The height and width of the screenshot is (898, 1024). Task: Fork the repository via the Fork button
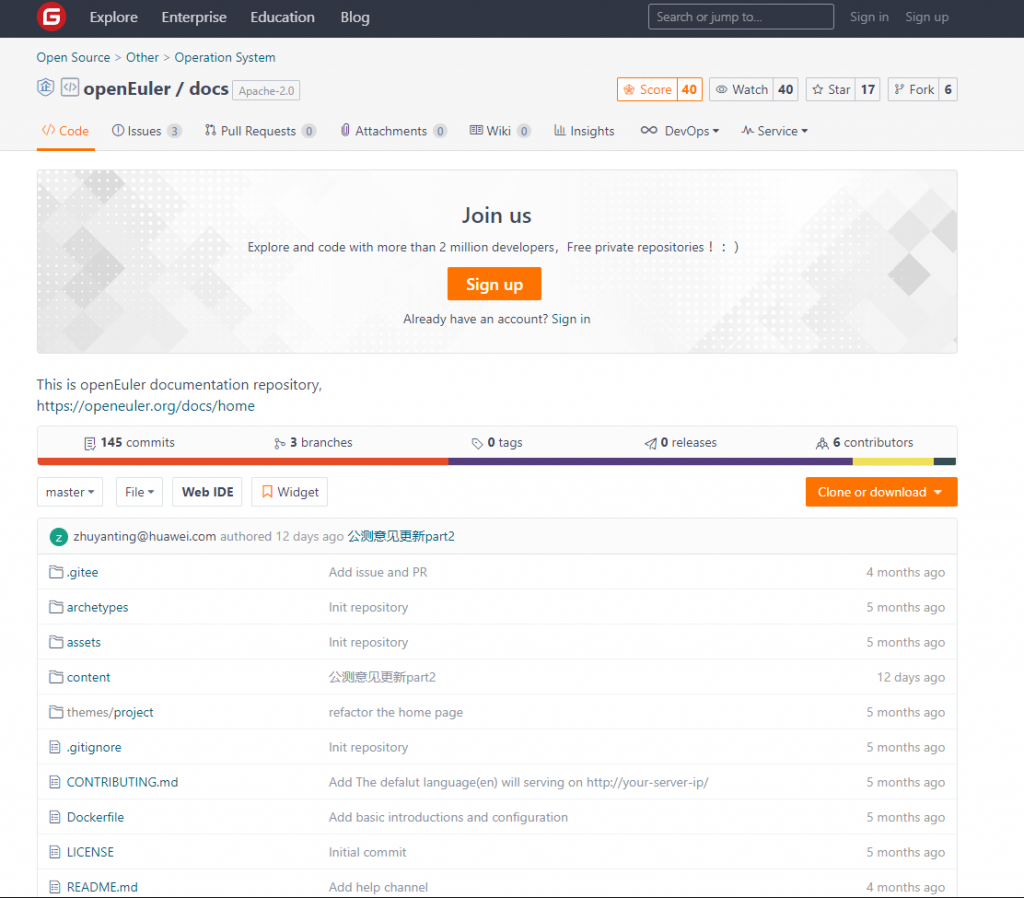[x=912, y=90]
